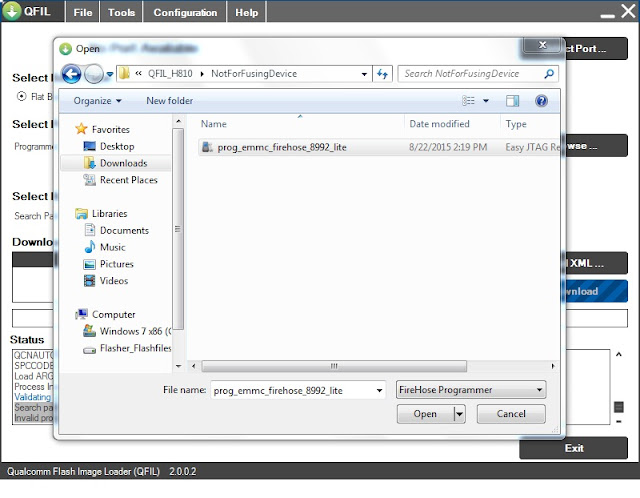Click the search magnifier icon
Viewport: 640px width, 498px height.
(x=549, y=74)
